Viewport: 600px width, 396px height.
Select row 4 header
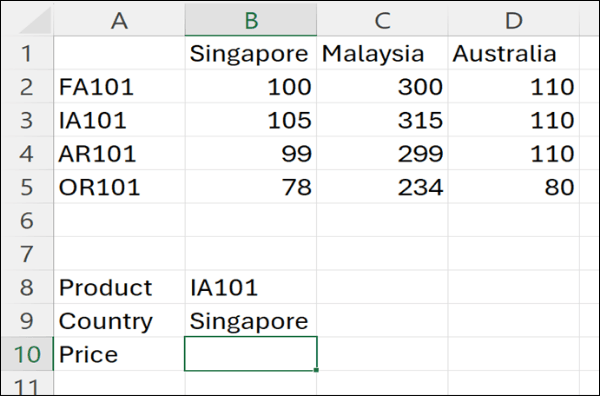coord(27,153)
